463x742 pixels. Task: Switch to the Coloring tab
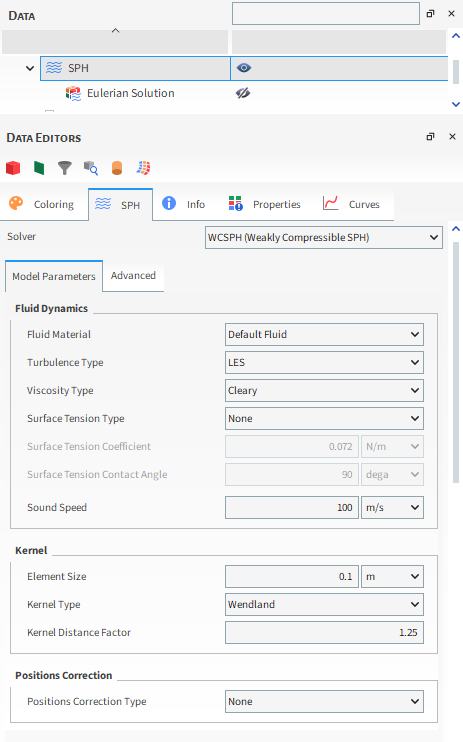(x=42, y=204)
